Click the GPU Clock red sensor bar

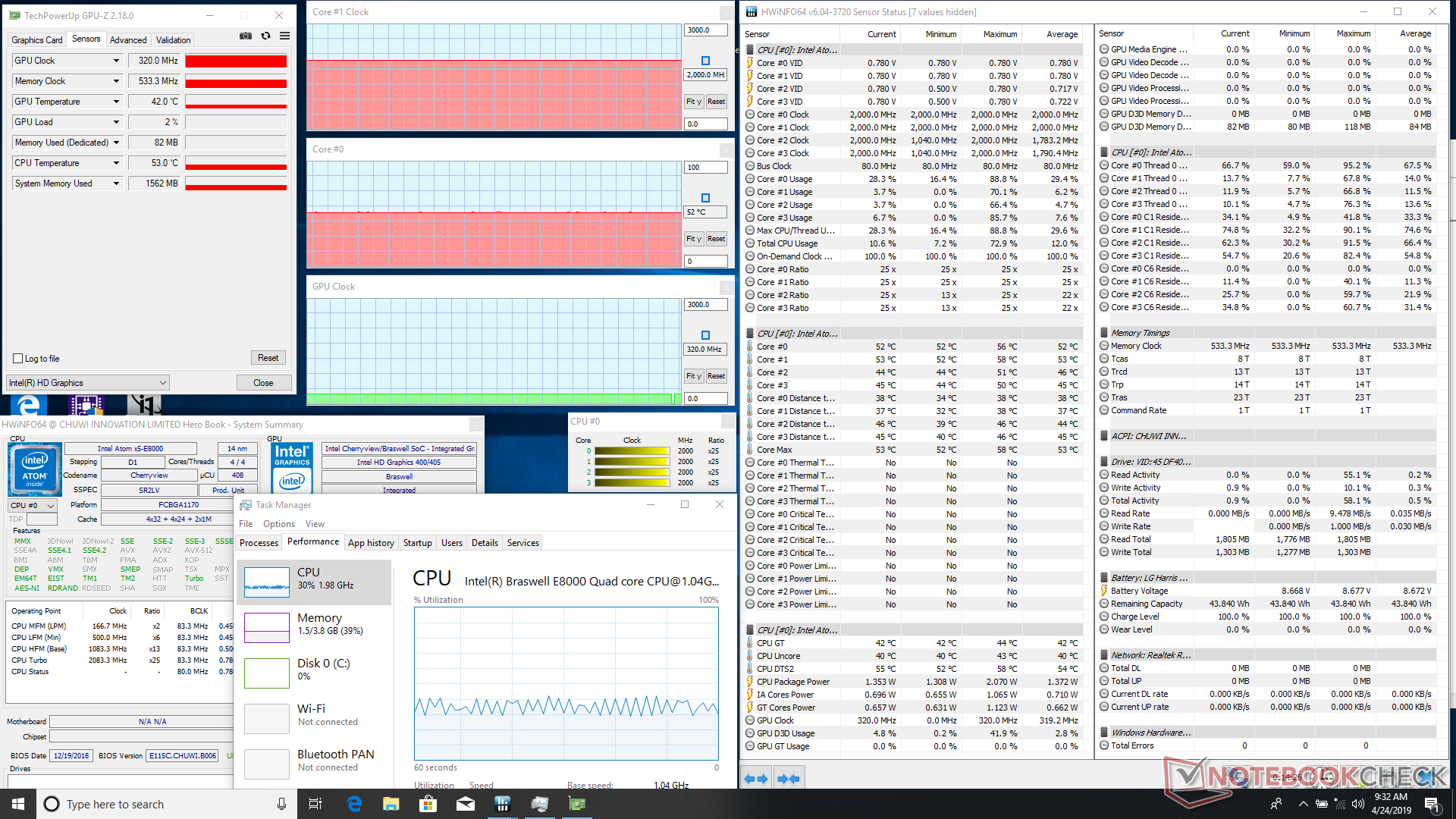tap(236, 61)
